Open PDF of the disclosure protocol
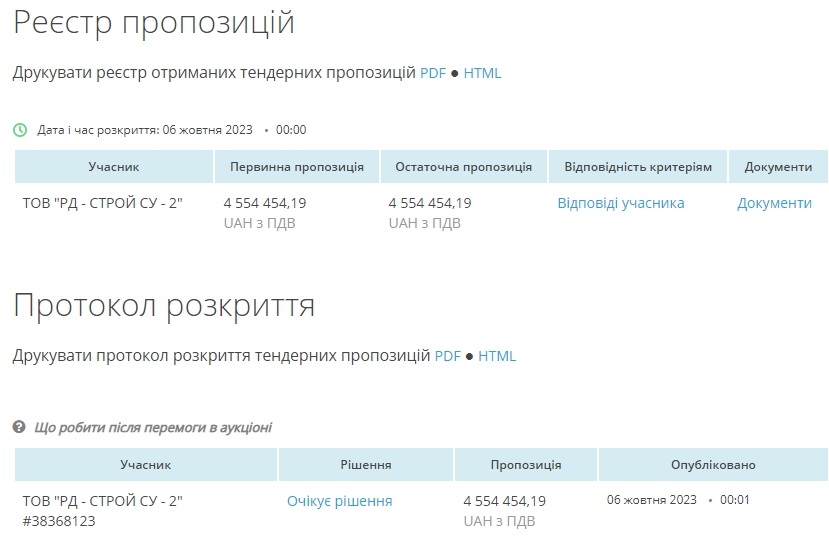Viewport: 829px width, 555px height. (x=447, y=356)
